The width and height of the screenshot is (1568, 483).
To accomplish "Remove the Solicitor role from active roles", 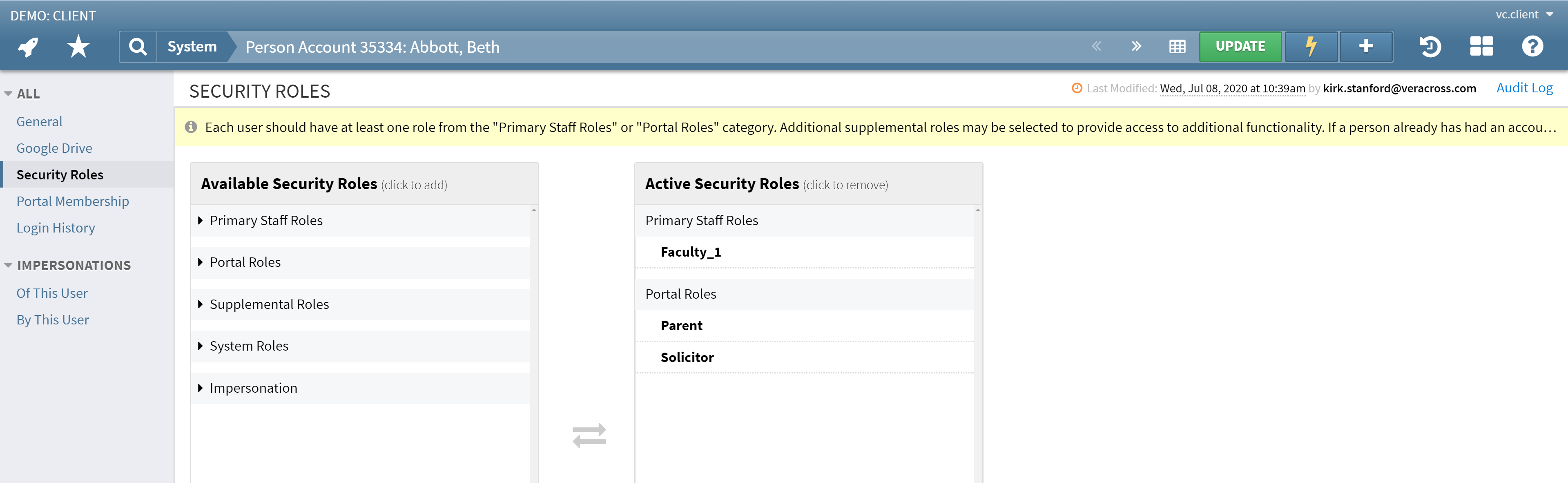I will pyautogui.click(x=687, y=358).
